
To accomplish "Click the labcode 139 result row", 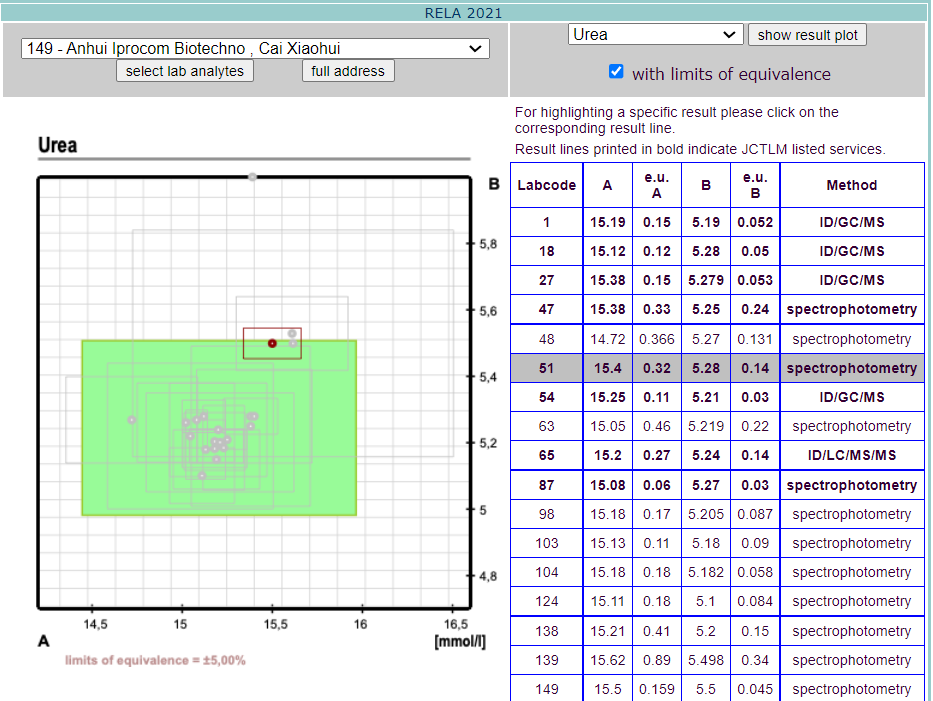I will [717, 660].
